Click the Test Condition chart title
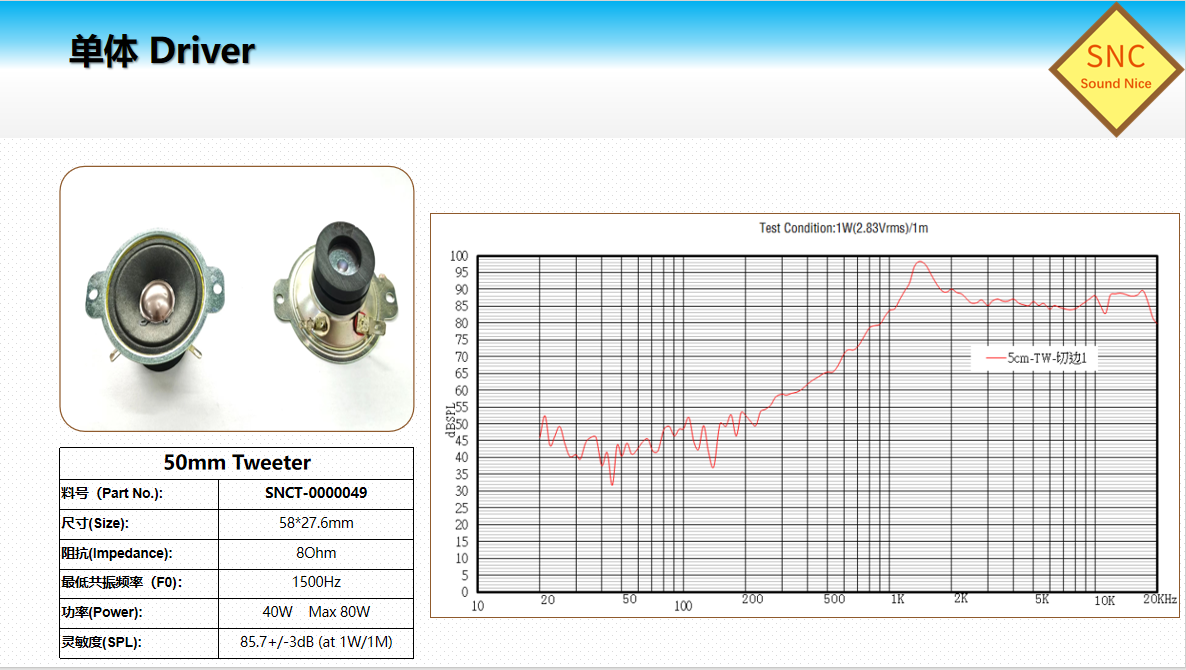This screenshot has width=1186, height=670. 843,228
